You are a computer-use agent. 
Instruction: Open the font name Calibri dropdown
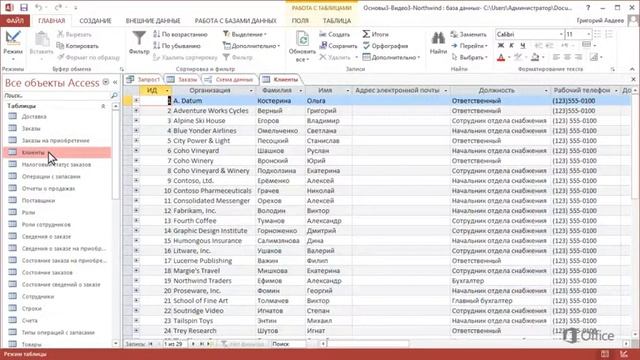(x=561, y=34)
